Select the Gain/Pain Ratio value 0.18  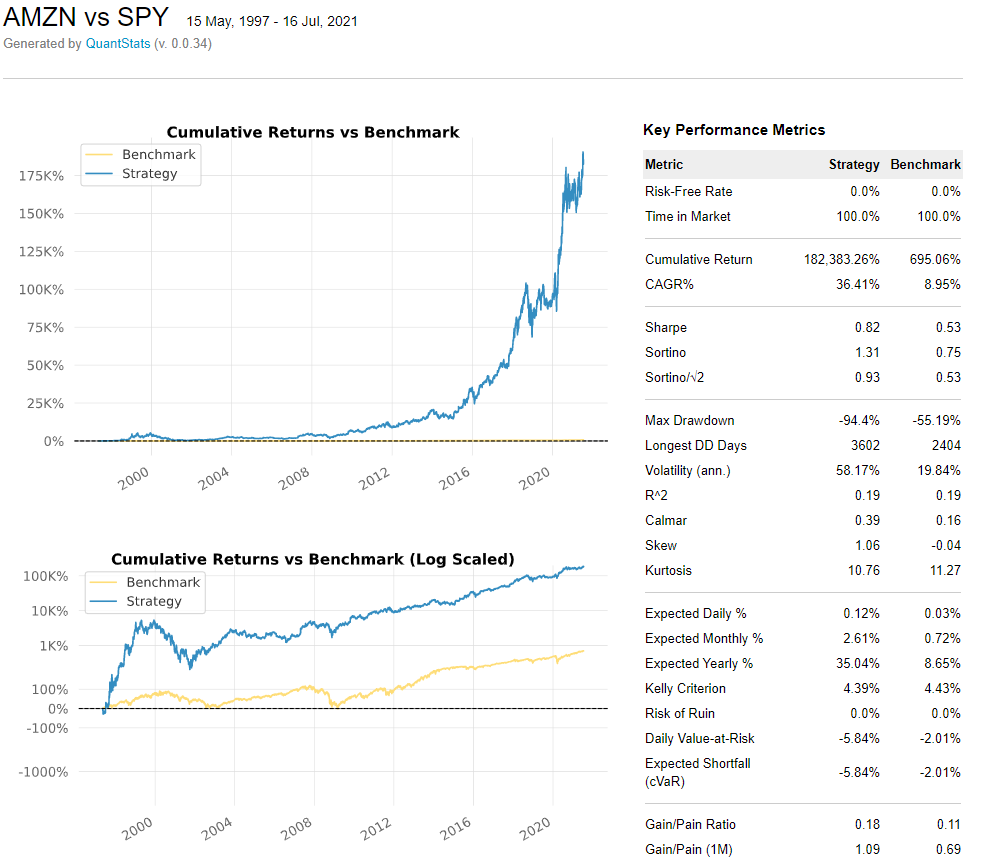tap(867, 825)
